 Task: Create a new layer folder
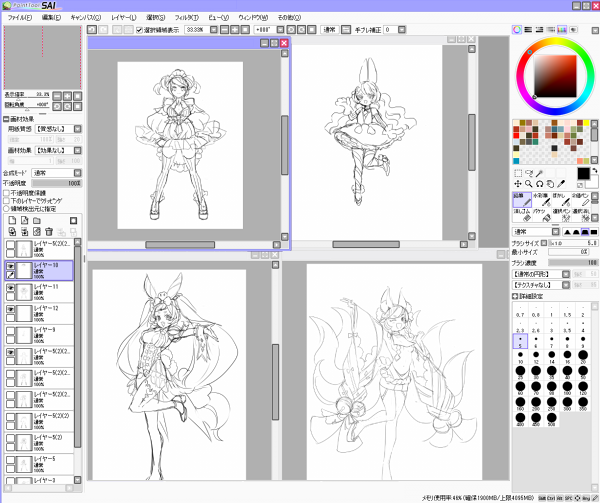click(x=37, y=220)
